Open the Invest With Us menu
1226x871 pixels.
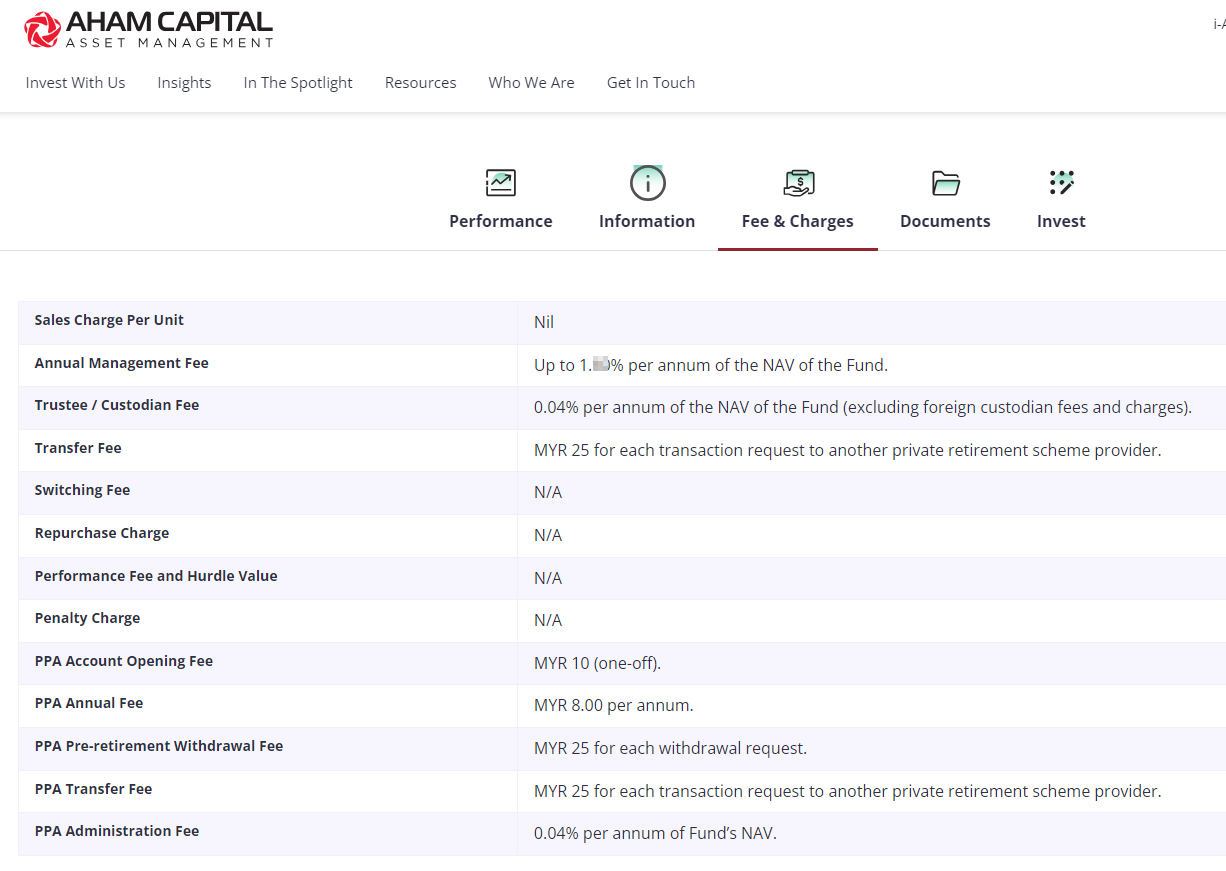(76, 83)
